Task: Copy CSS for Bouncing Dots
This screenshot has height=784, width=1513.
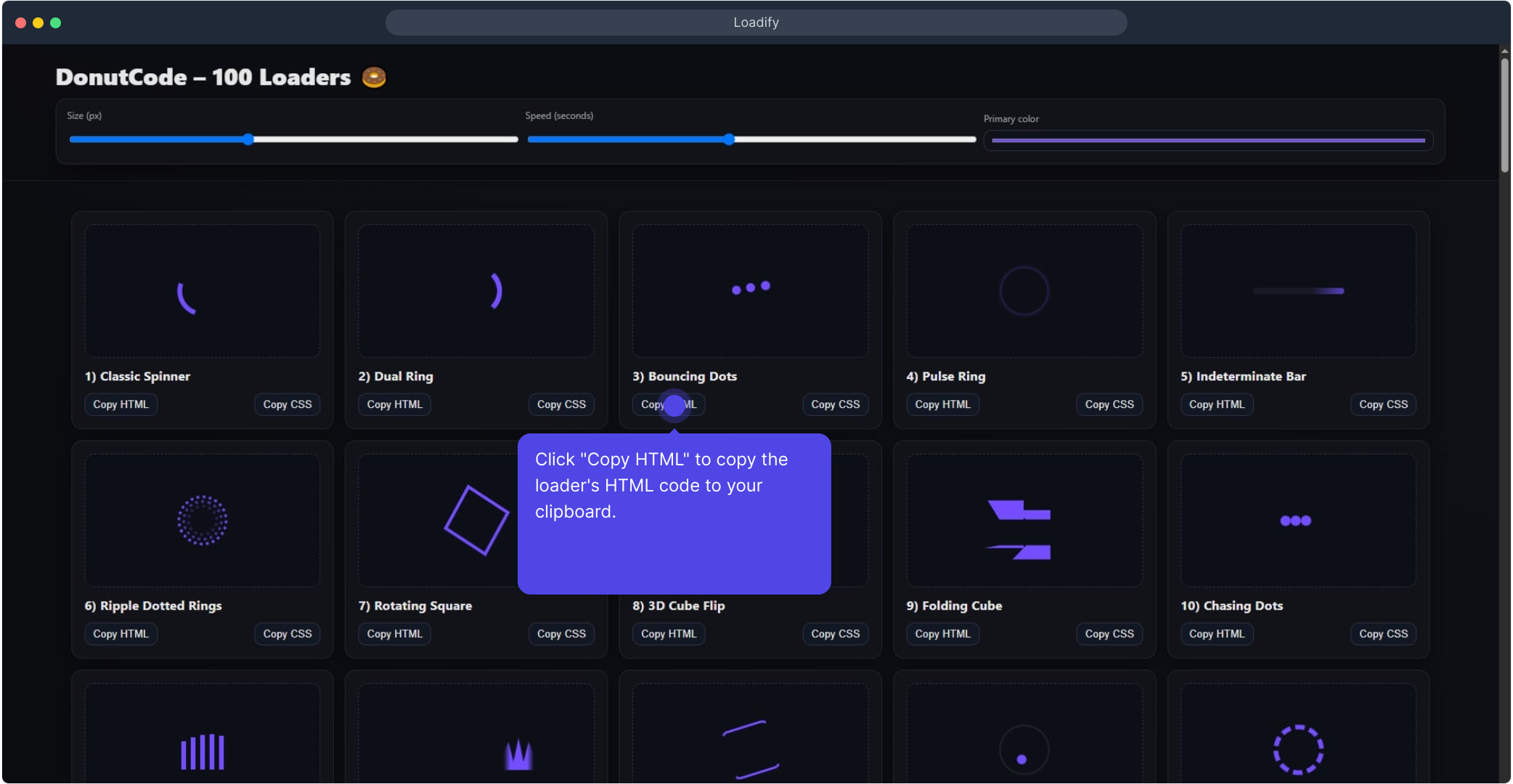Action: click(x=835, y=404)
